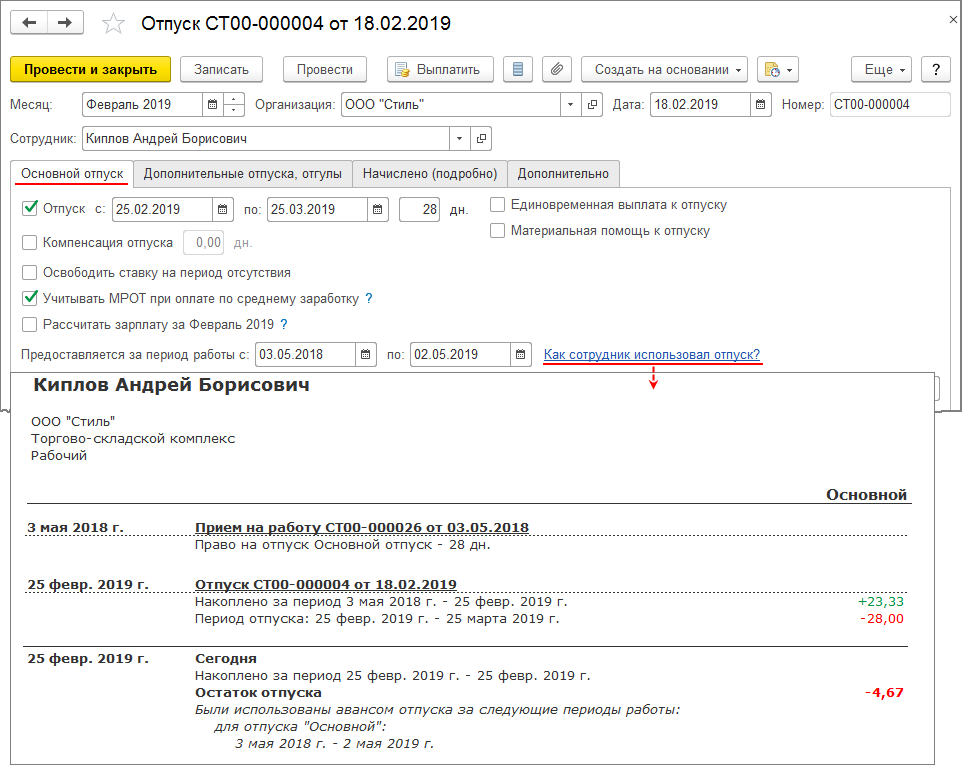The image size is (962, 767).
Task: Check Единовременная выплата к отпуску
Action: pos(497,204)
